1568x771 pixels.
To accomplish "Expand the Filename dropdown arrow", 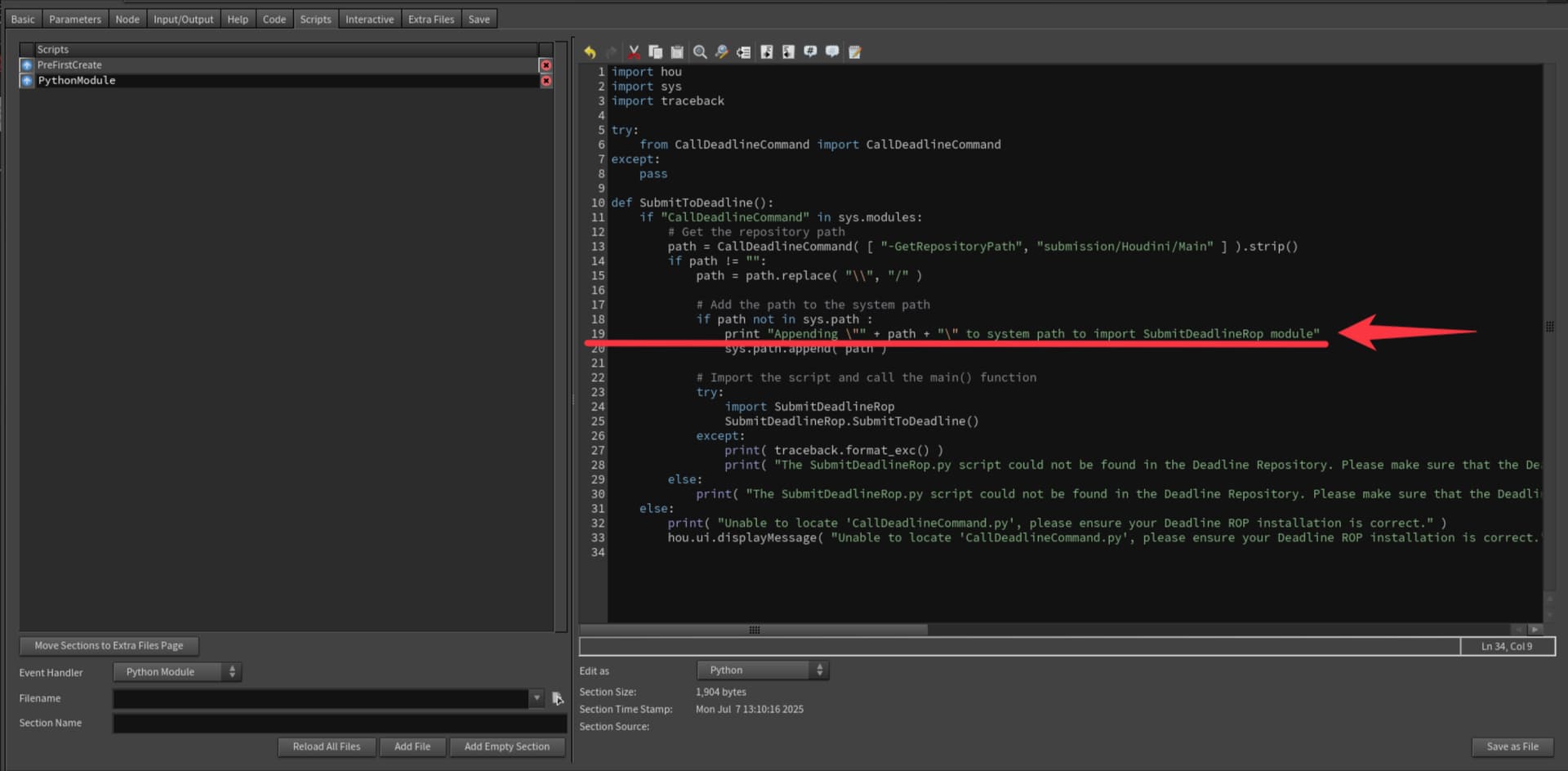I will pyautogui.click(x=537, y=699).
